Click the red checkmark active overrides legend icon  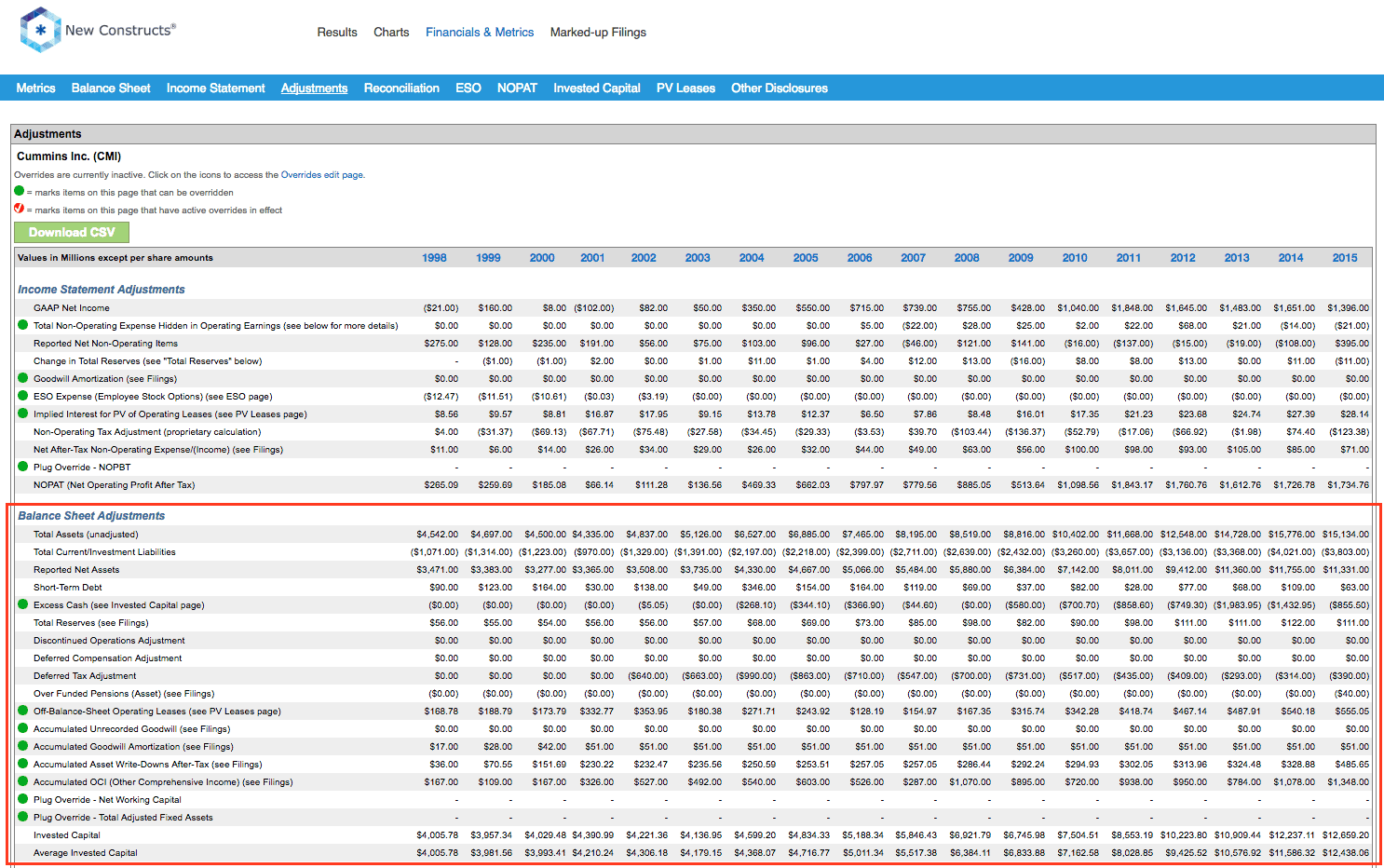tap(20, 209)
